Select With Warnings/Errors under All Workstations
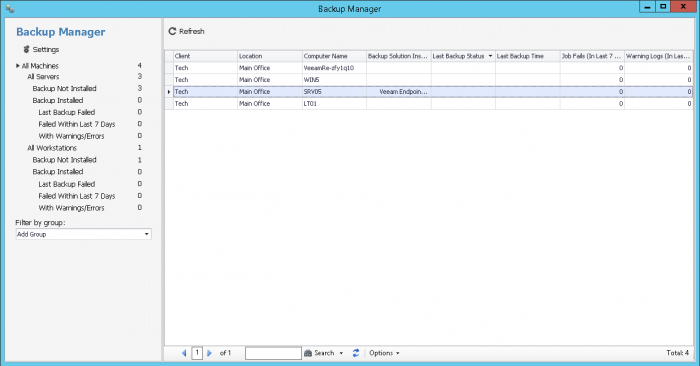 tap(71, 208)
